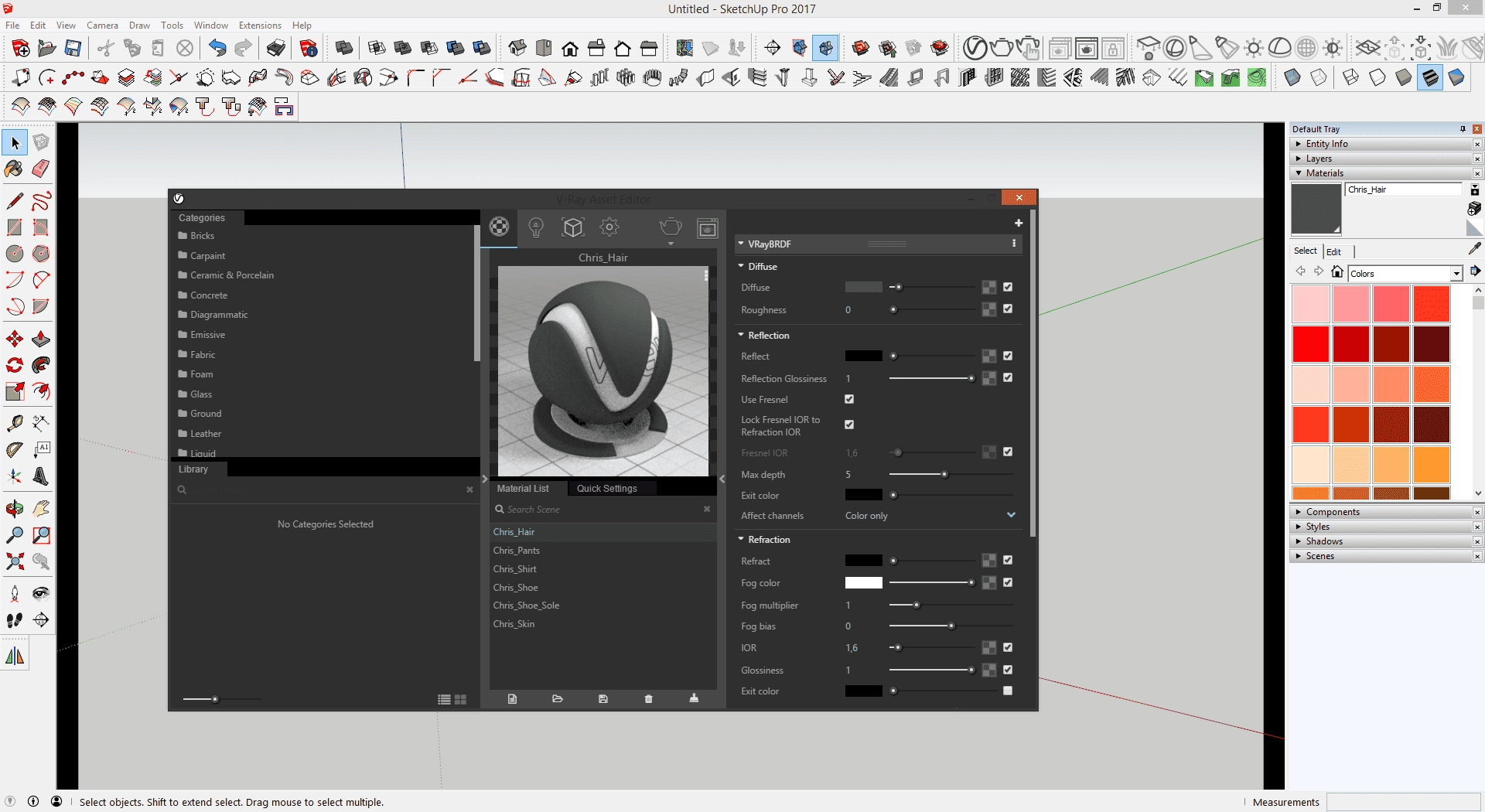The width and height of the screenshot is (1485, 812).
Task: Click the Zoom magnifier tool
Action: click(15, 534)
